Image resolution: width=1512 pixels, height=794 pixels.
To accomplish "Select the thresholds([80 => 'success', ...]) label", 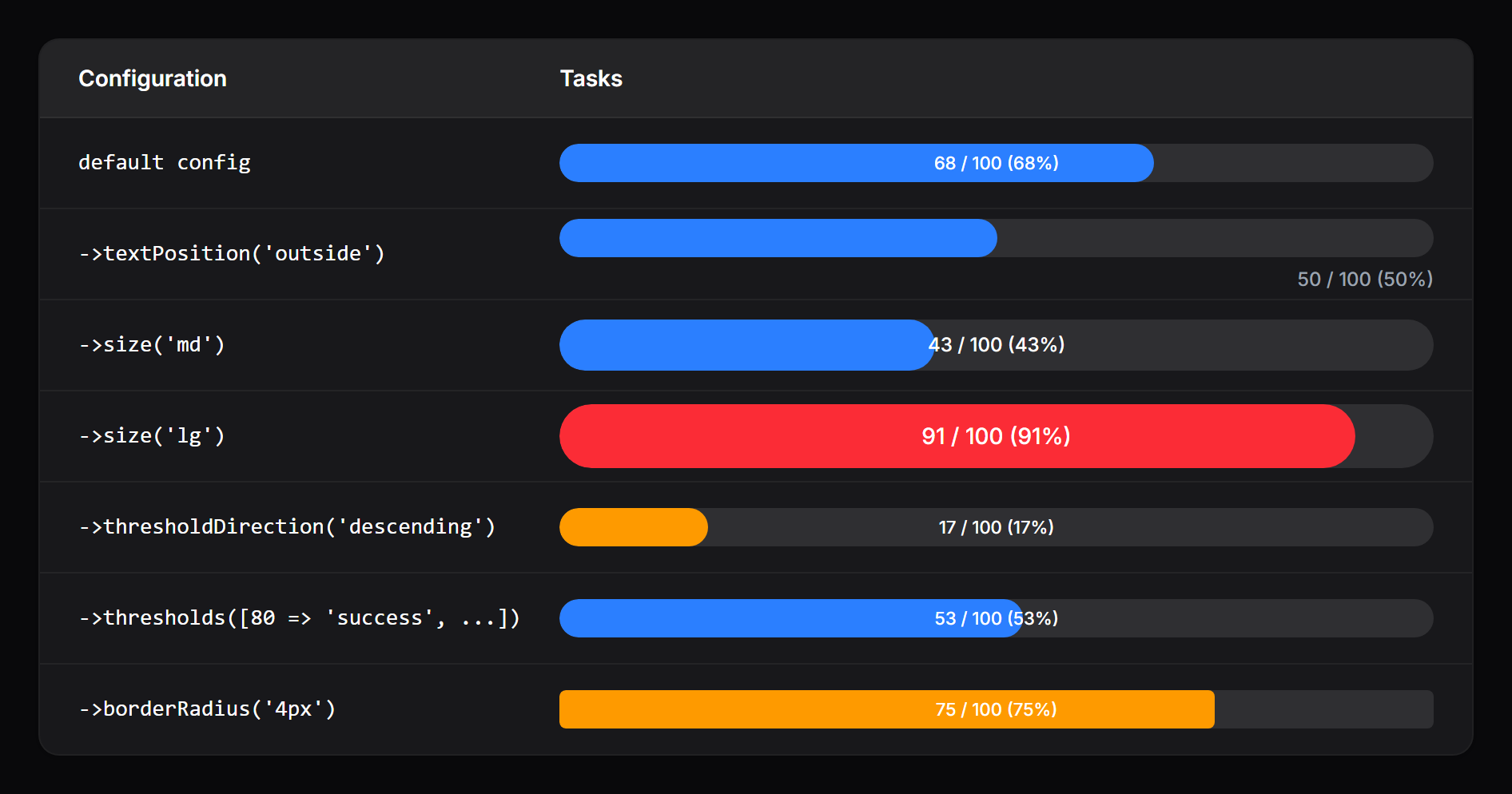I will pos(299,617).
